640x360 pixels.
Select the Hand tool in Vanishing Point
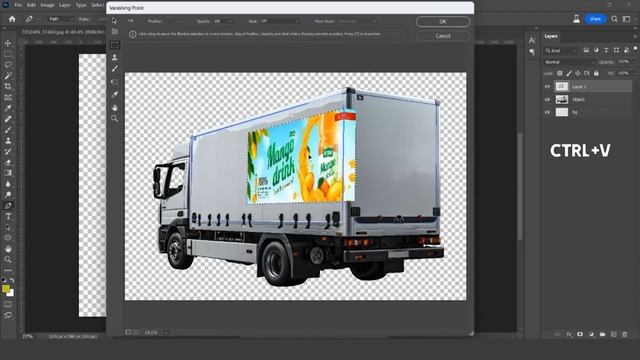point(115,107)
